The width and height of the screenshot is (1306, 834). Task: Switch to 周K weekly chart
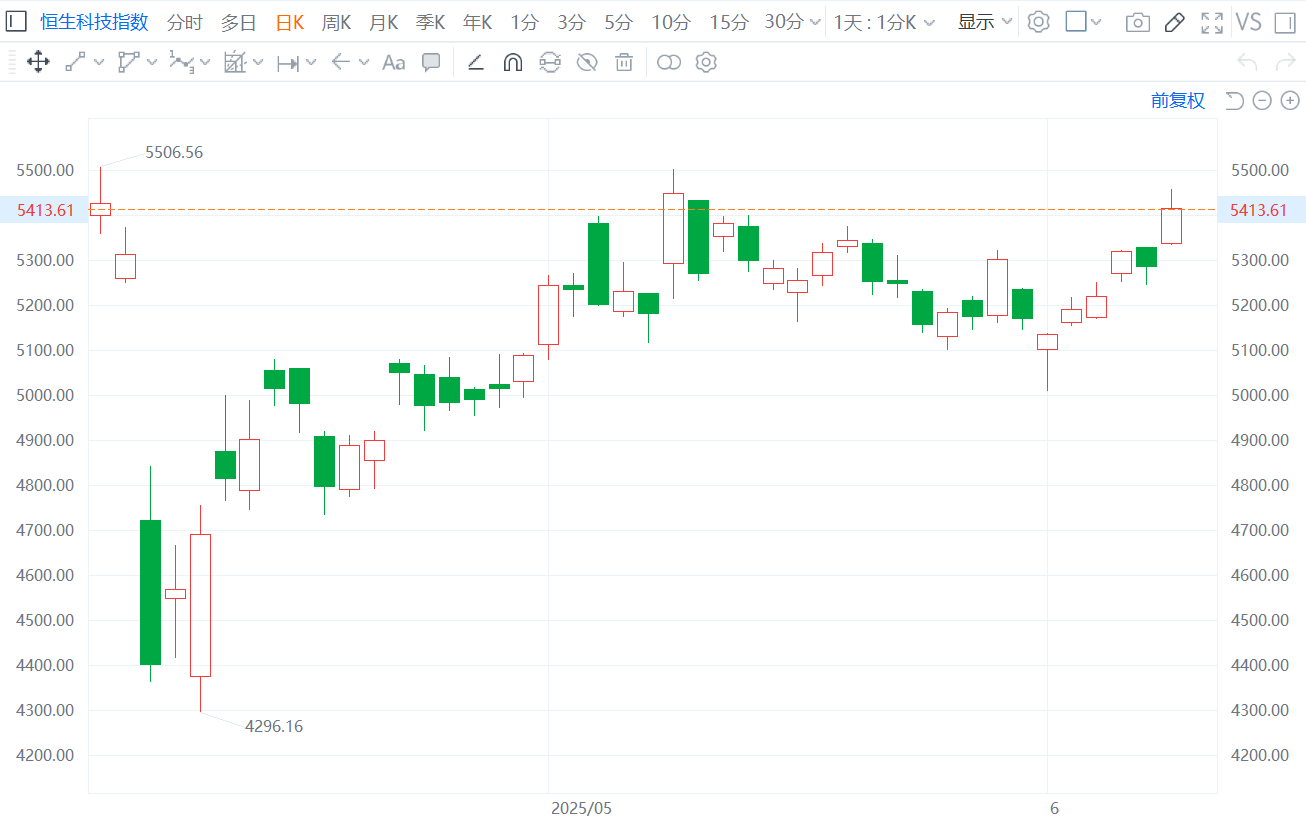[336, 22]
